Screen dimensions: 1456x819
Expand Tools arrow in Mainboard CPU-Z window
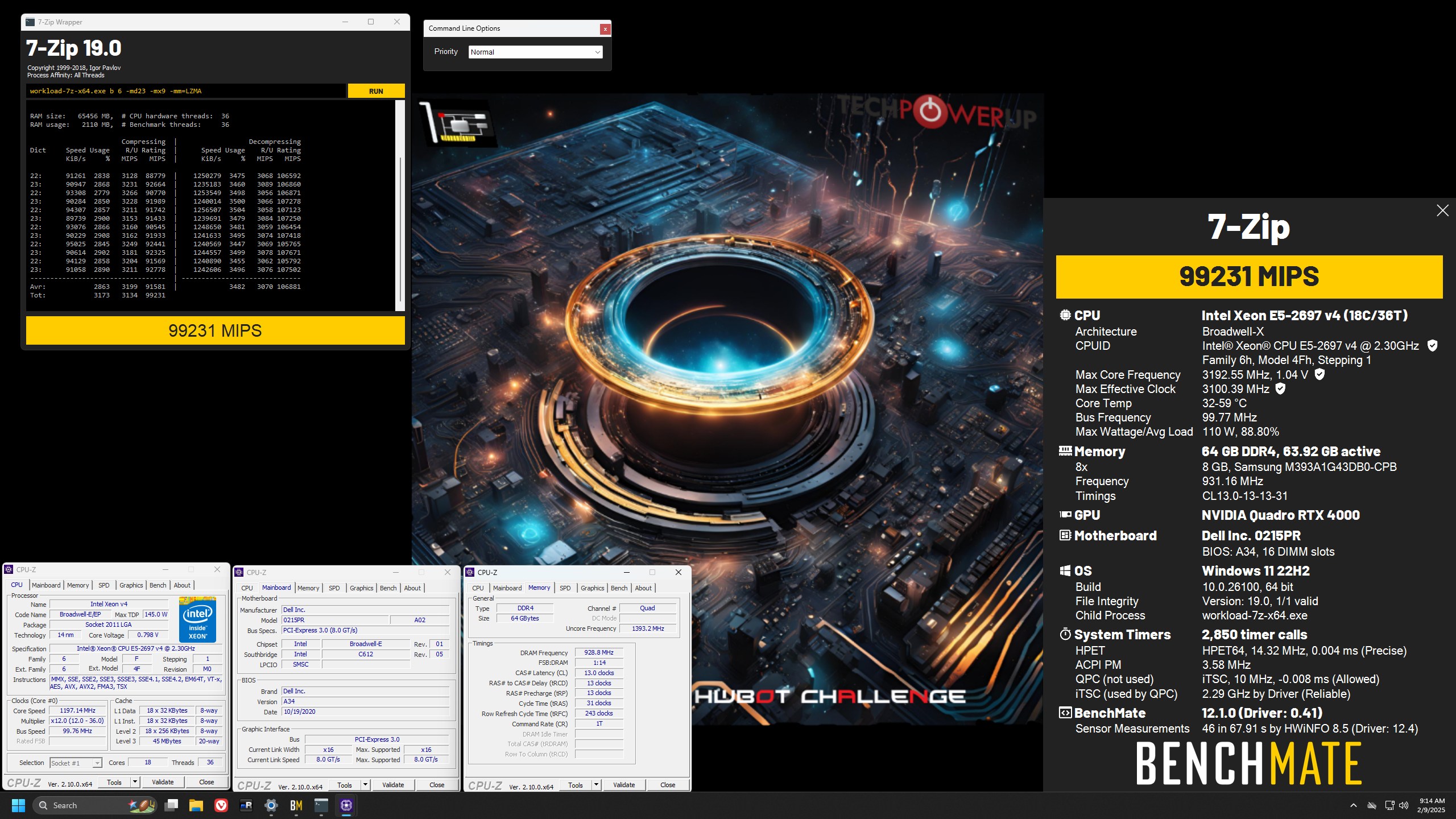tap(365, 785)
